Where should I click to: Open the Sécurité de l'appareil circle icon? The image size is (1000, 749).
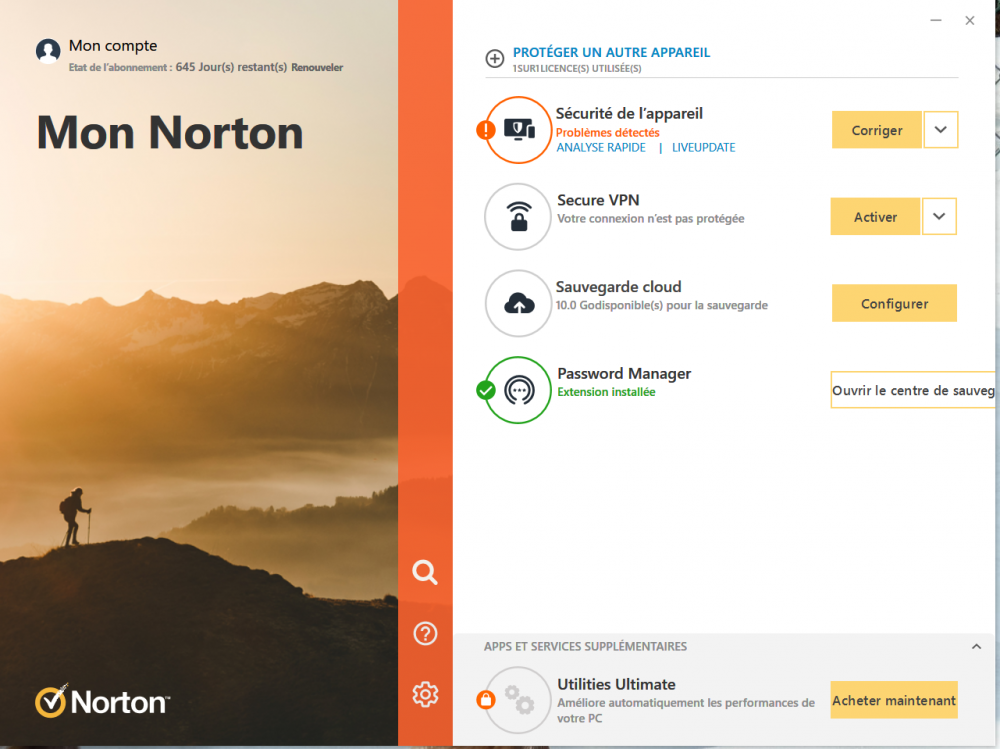pyautogui.click(x=519, y=130)
